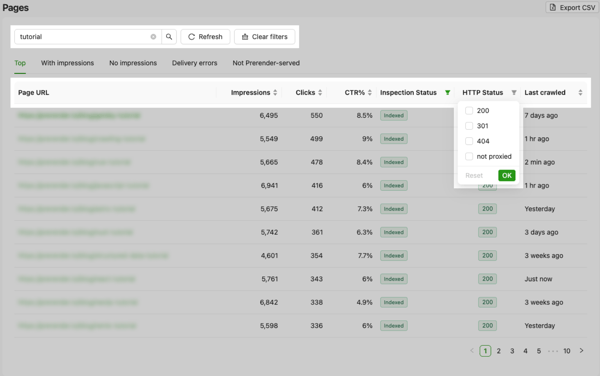Check the 301 status checkbox
The image size is (600, 376).
click(x=469, y=126)
